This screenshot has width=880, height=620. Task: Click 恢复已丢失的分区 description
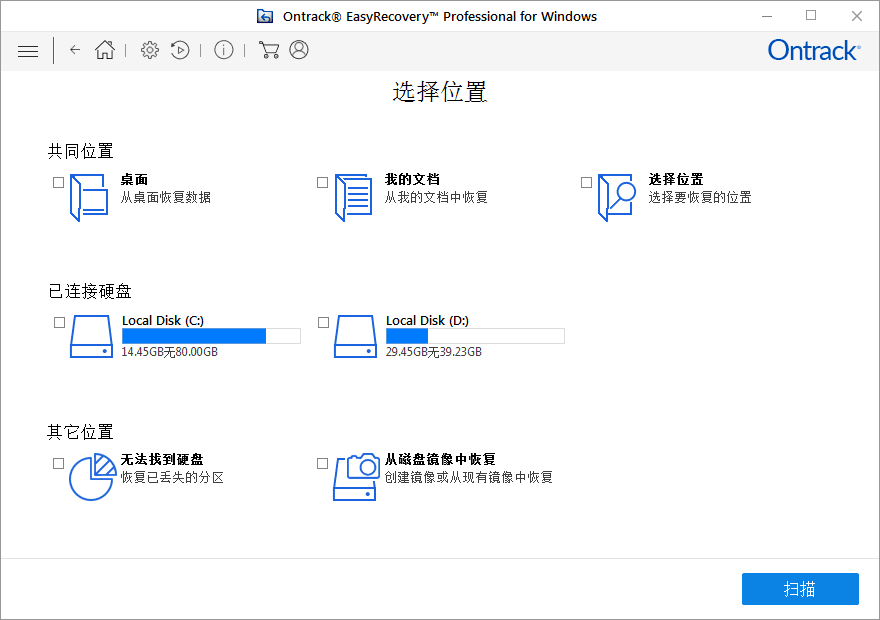pyautogui.click(x=172, y=477)
